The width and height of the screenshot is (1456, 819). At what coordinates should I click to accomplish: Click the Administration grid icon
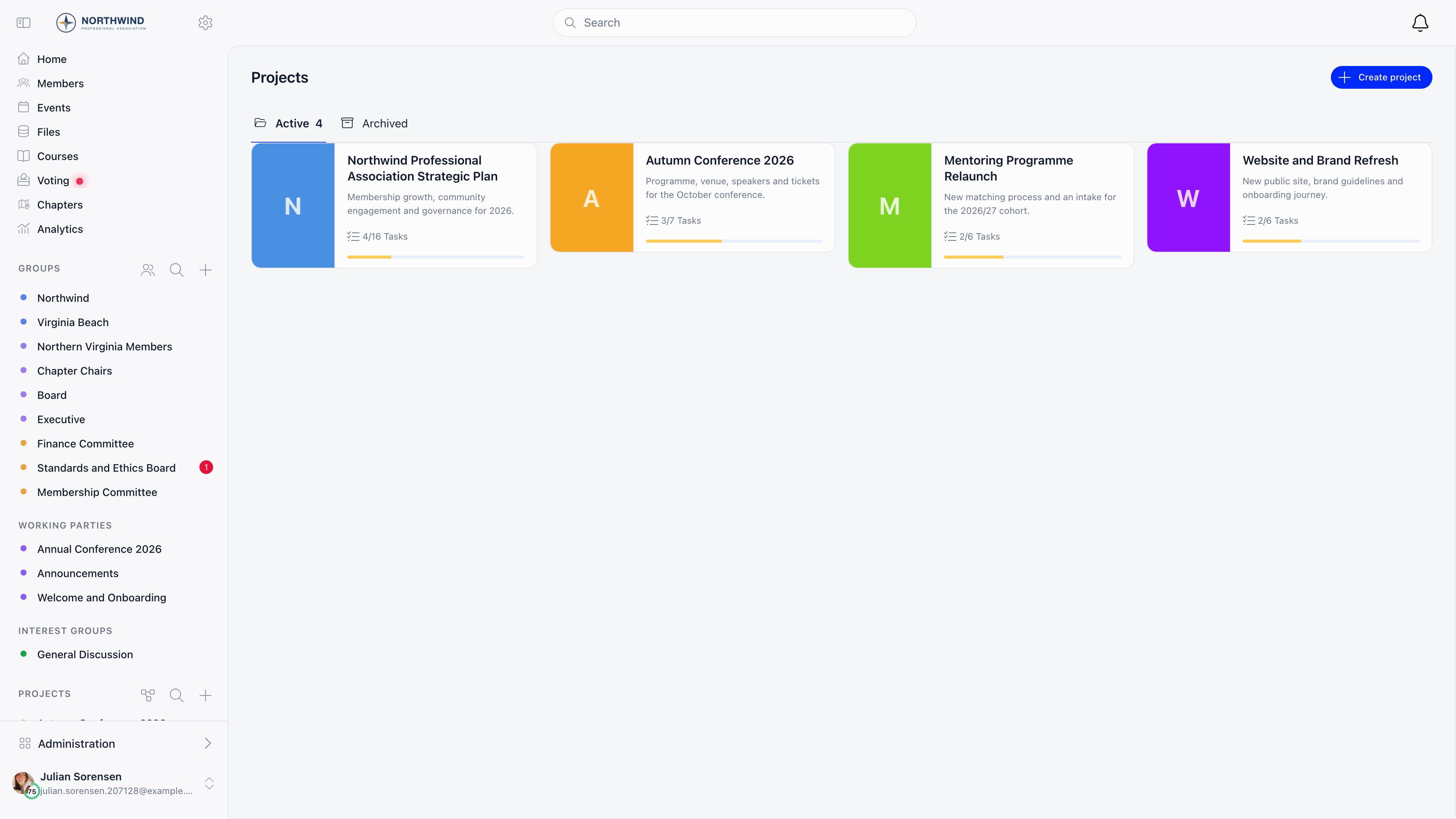pos(25,743)
